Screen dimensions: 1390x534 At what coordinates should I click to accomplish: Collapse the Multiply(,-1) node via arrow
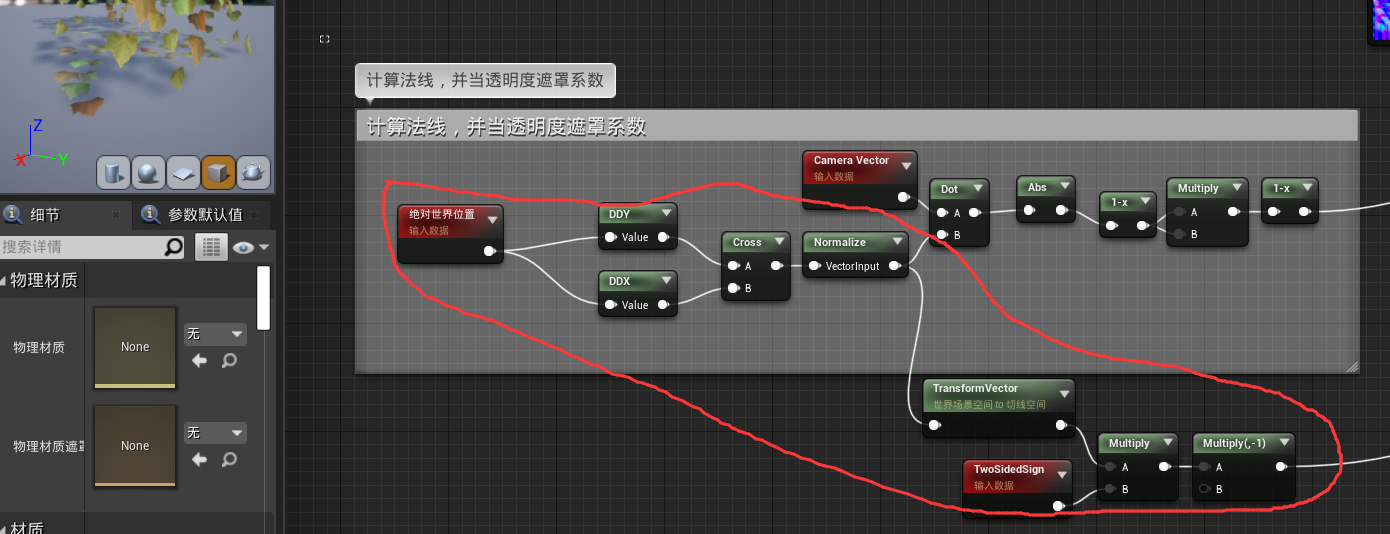pyautogui.click(x=1284, y=443)
